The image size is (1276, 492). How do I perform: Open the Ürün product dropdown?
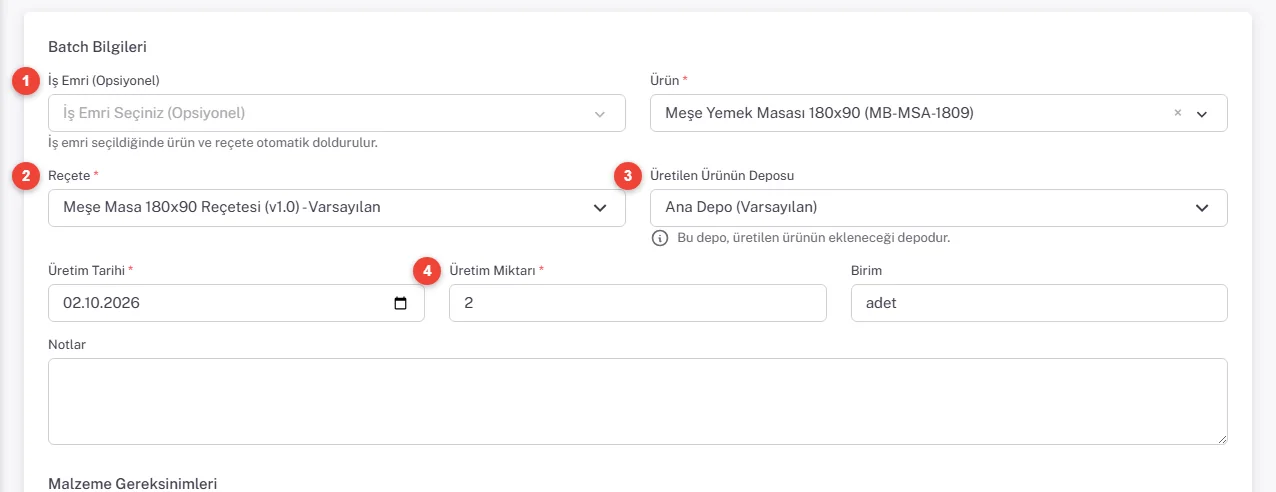(938, 113)
